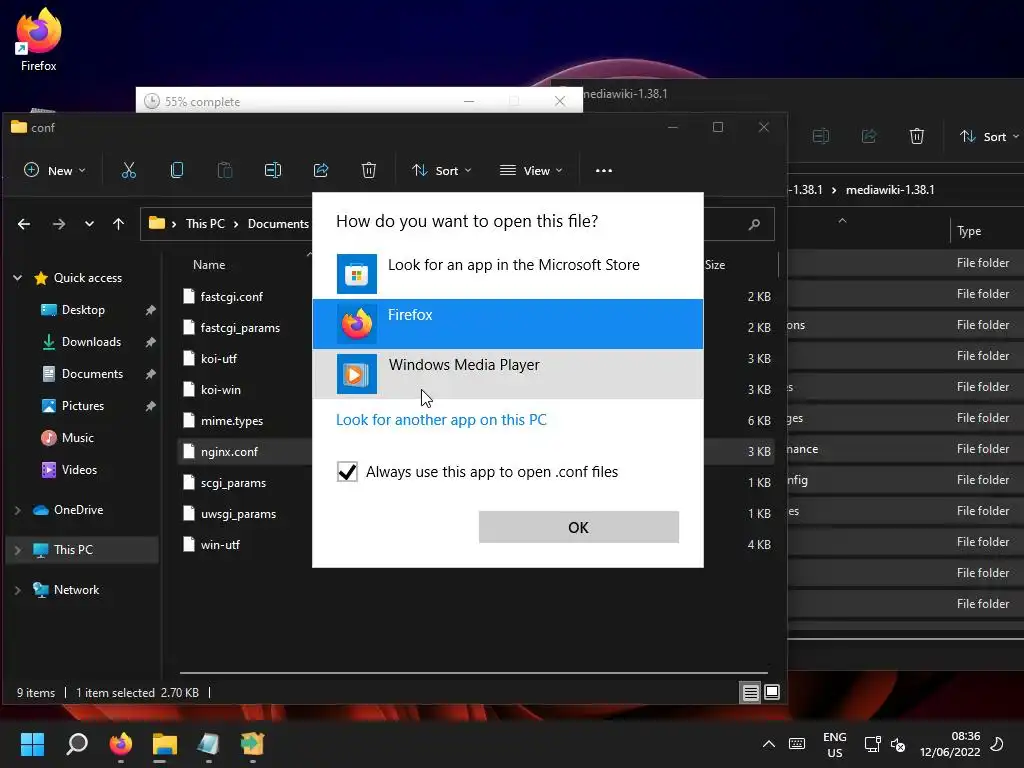Show hidden system tray icons chevron
Viewport: 1024px width, 768px height.
pyautogui.click(x=769, y=744)
